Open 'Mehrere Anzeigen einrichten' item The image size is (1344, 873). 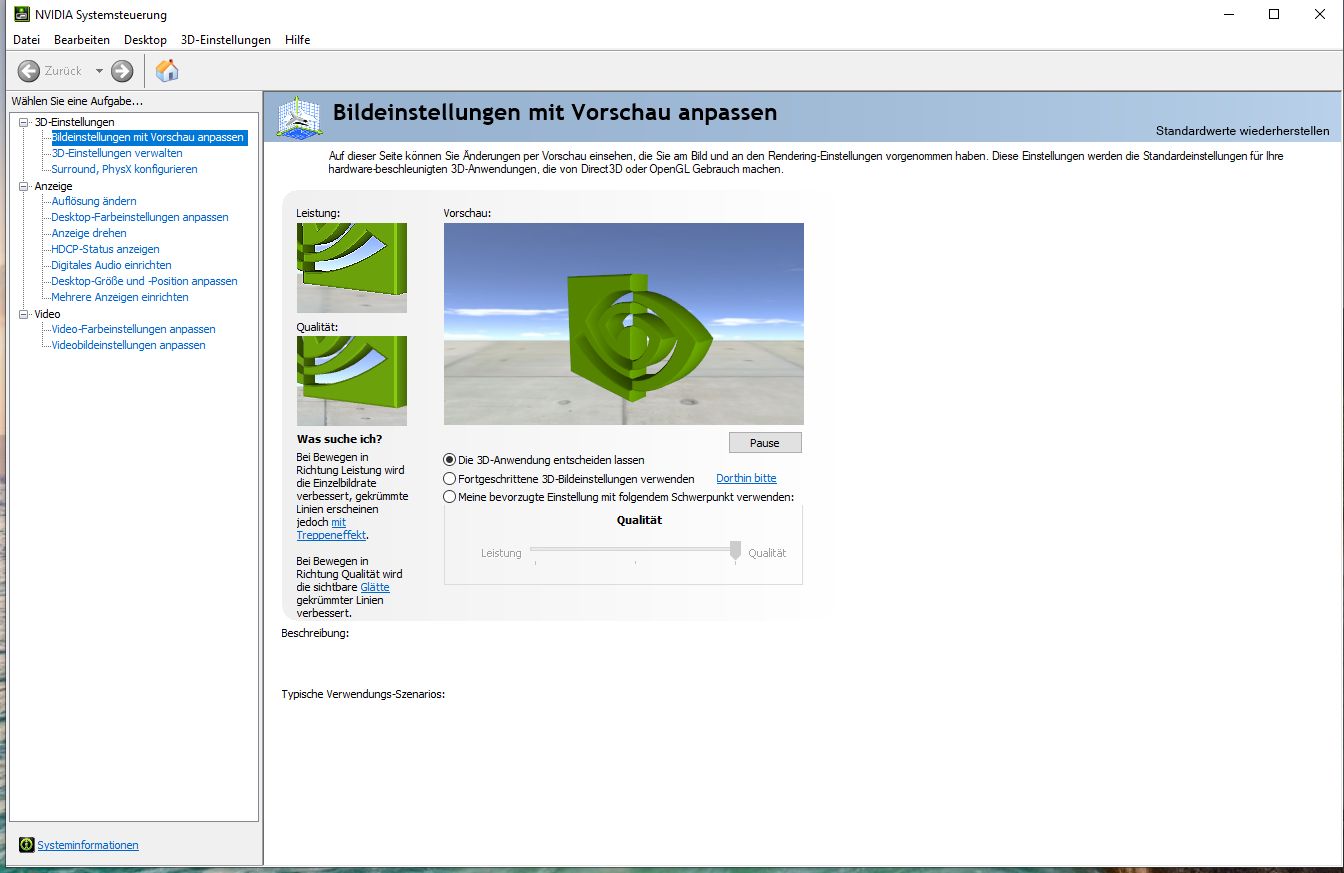coord(120,297)
